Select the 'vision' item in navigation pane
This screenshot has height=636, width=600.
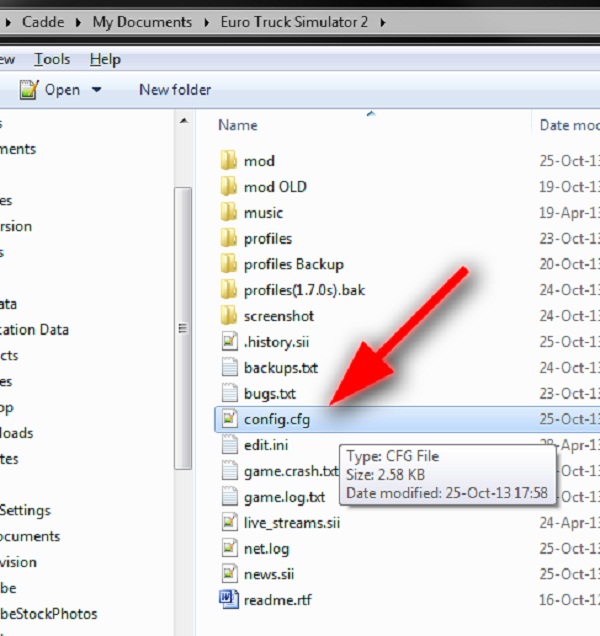pyautogui.click(x=18, y=562)
